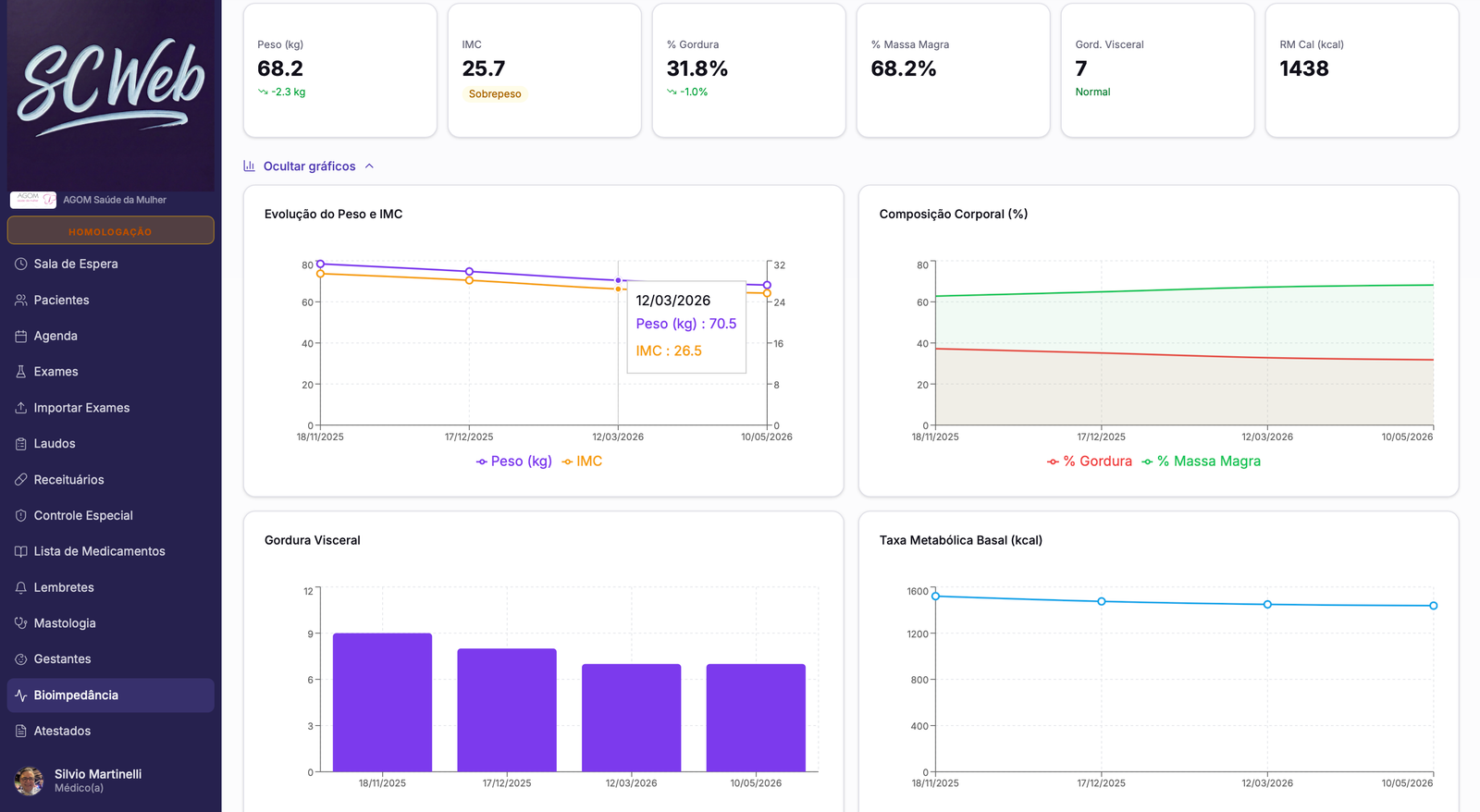Click the Taxa Metabólica point at 17/12/2025

(1102, 601)
